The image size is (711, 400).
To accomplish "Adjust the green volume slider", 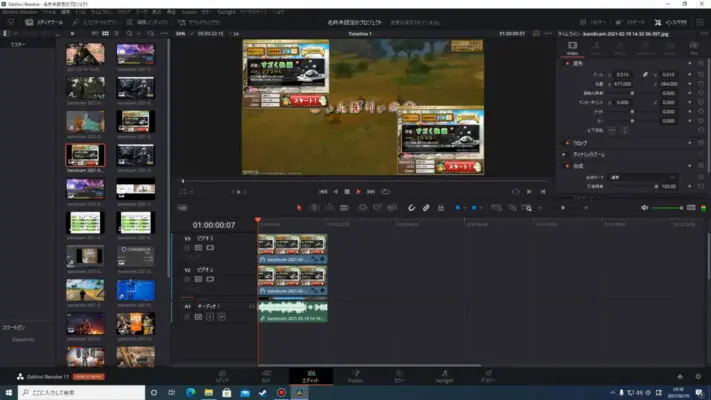I will pyautogui.click(x=667, y=208).
